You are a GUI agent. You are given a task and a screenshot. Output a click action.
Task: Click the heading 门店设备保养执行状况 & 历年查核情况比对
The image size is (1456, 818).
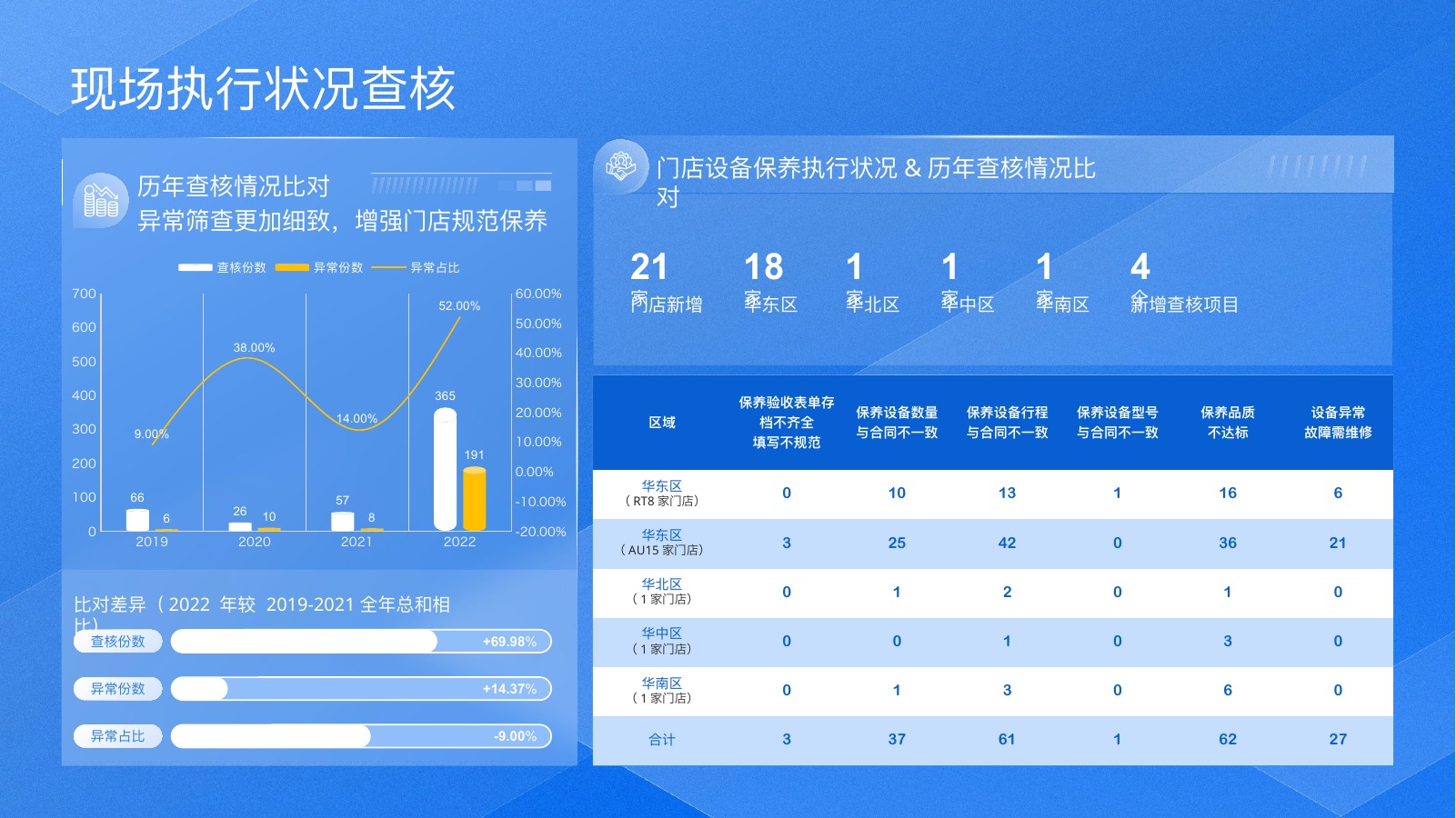(876, 182)
